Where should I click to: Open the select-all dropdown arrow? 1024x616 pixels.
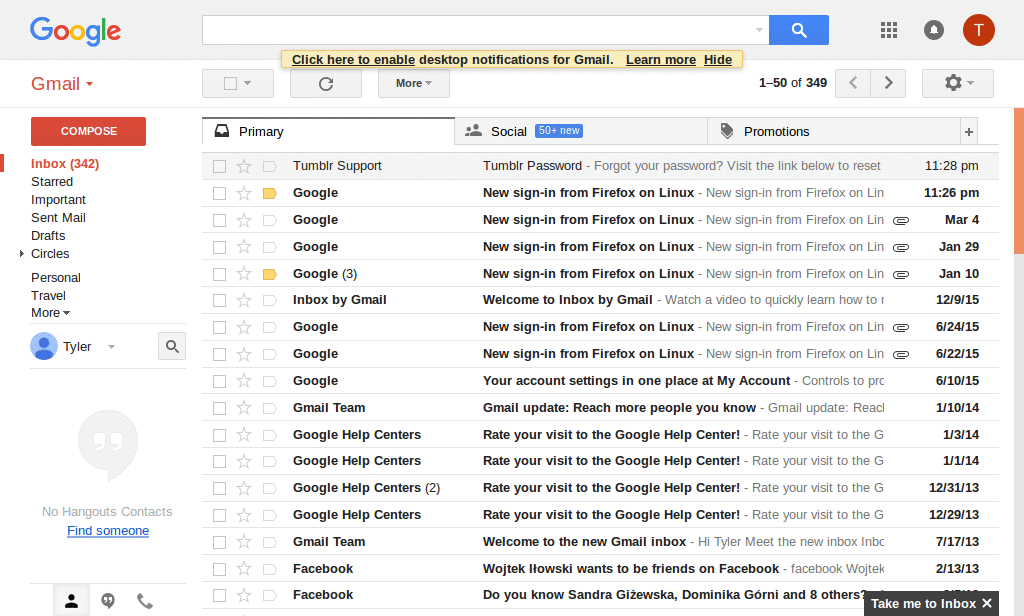point(248,84)
